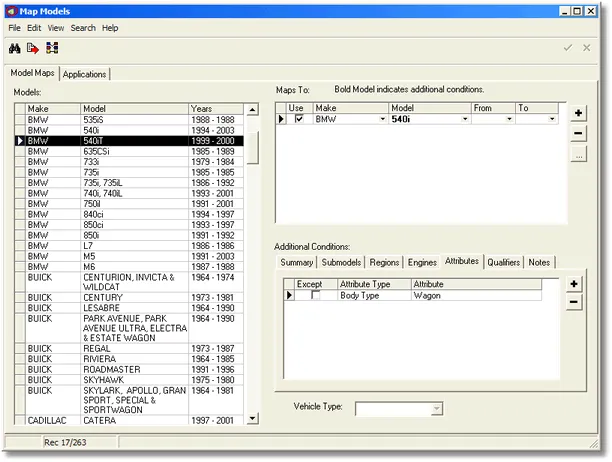The height and width of the screenshot is (462, 612).
Task: Toggle the Use checkbox for BMW 540i
Action: pos(299,119)
